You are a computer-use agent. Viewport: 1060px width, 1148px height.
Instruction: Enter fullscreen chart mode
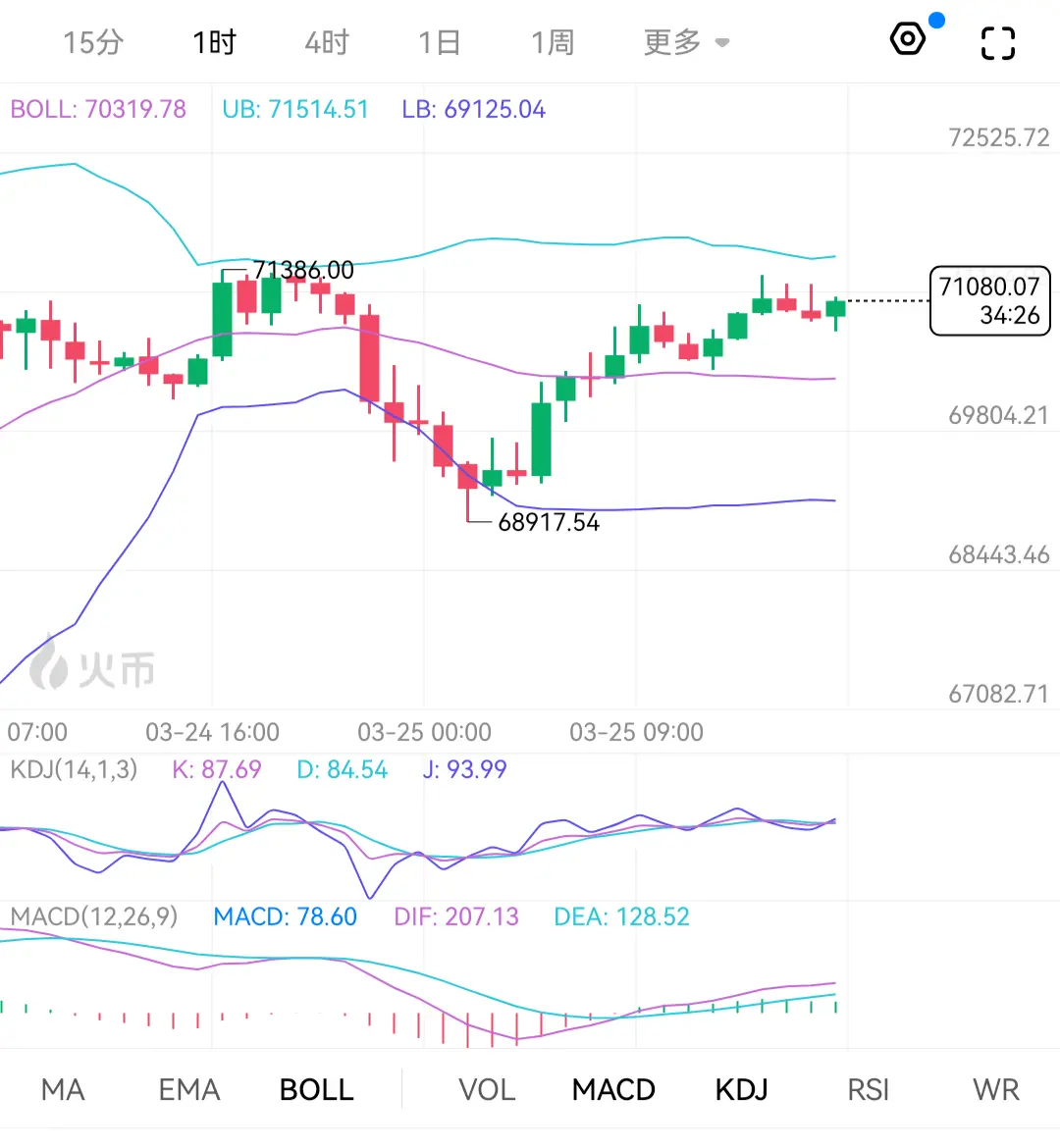[998, 43]
